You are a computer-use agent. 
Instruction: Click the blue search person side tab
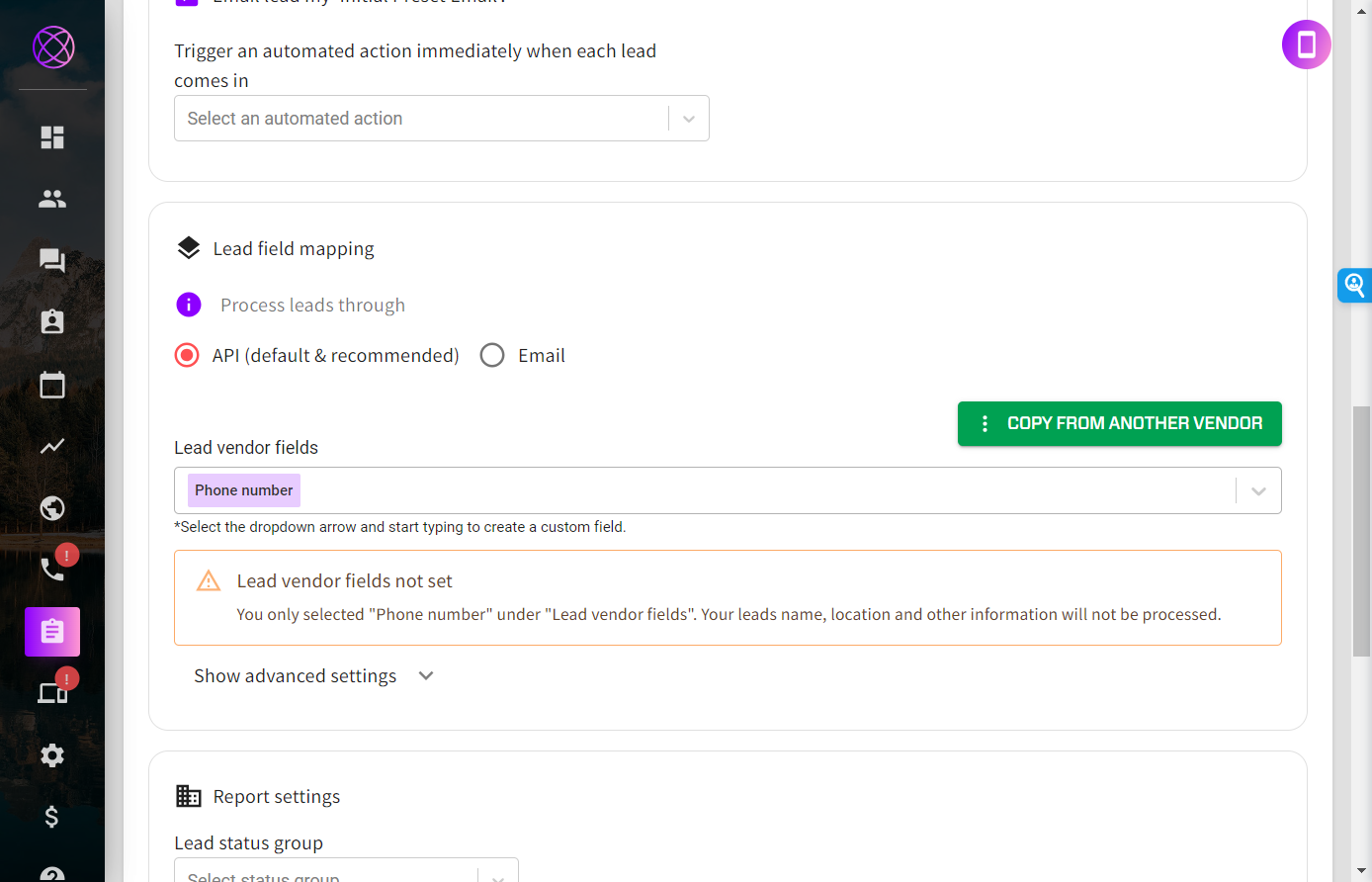[1355, 285]
